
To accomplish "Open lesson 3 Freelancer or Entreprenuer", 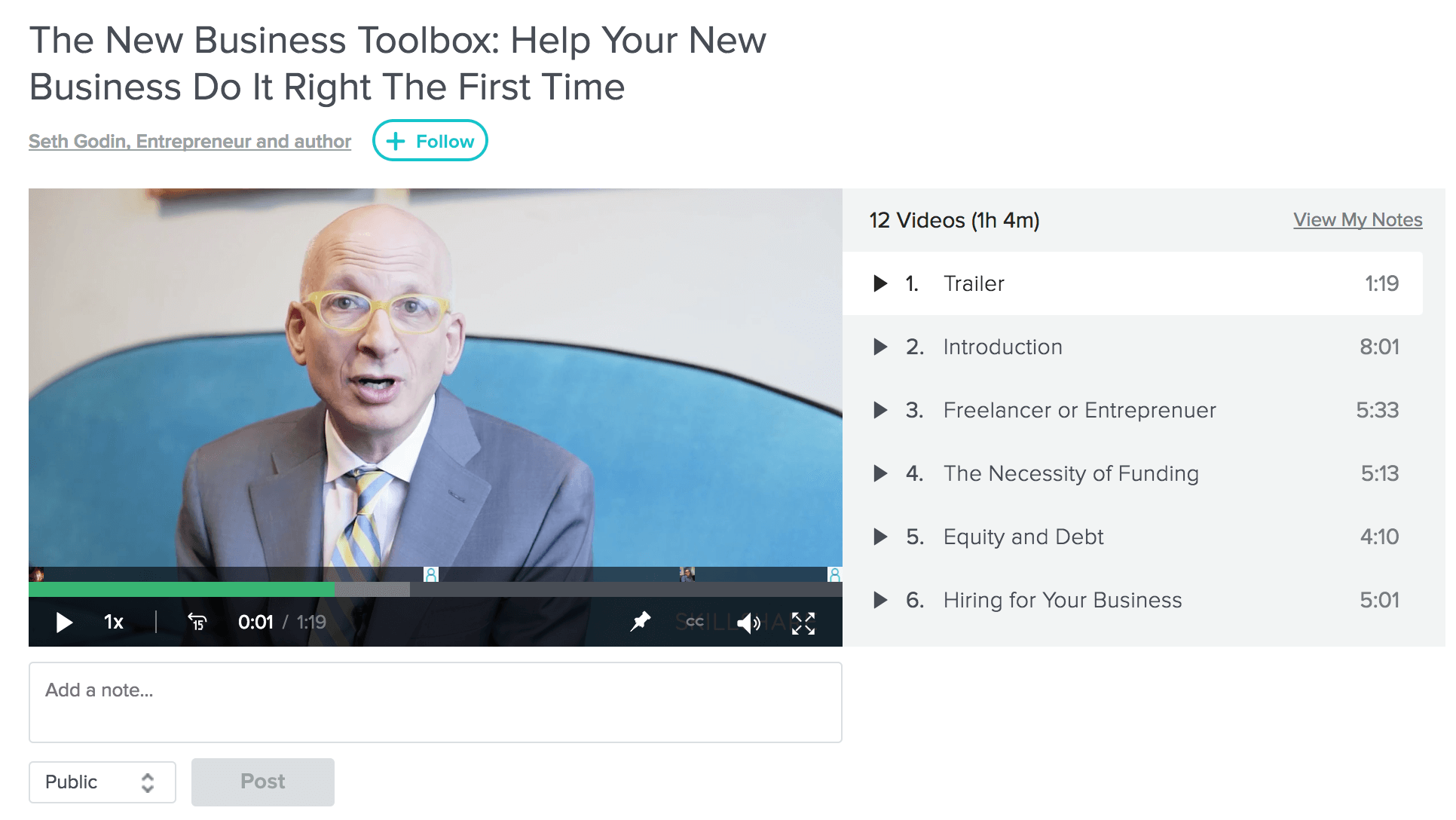I will (x=1132, y=410).
